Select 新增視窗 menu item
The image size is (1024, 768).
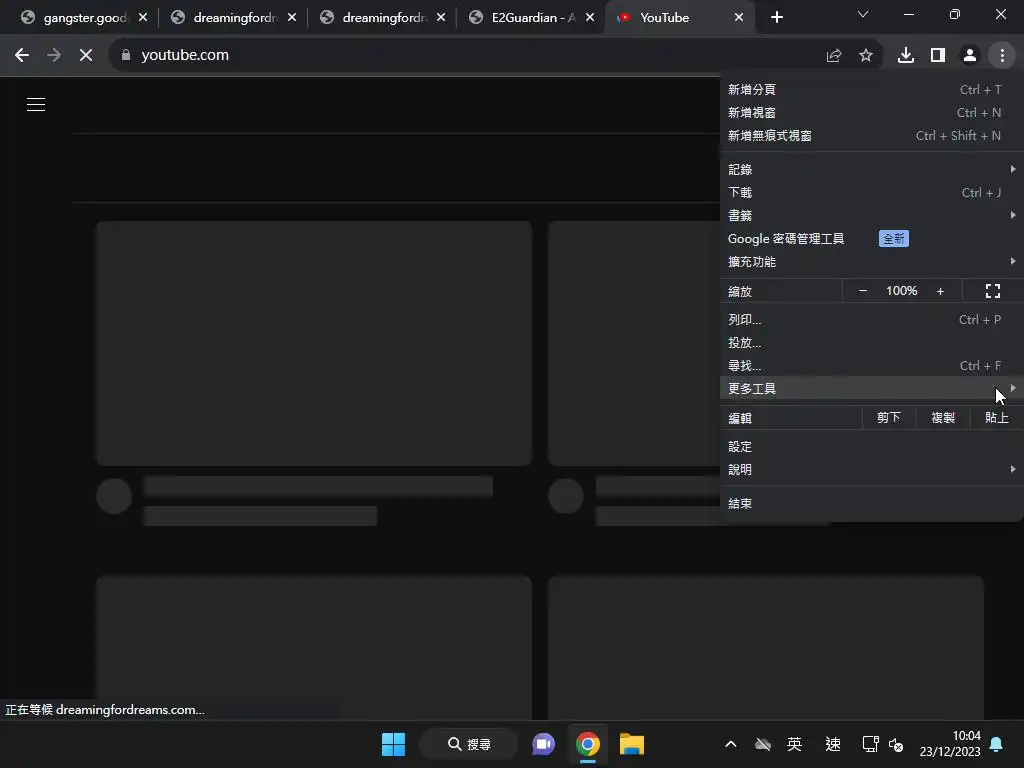pyautogui.click(x=871, y=112)
